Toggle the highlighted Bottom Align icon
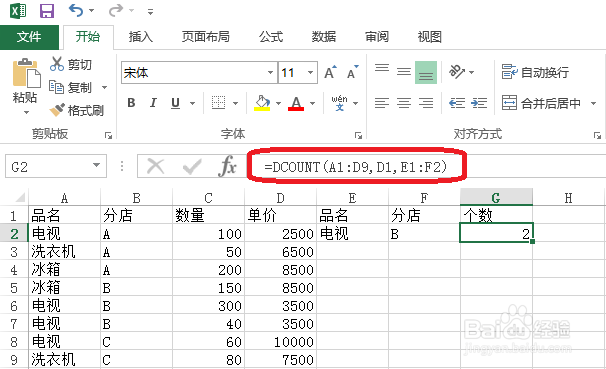The image size is (606, 369). click(426, 72)
